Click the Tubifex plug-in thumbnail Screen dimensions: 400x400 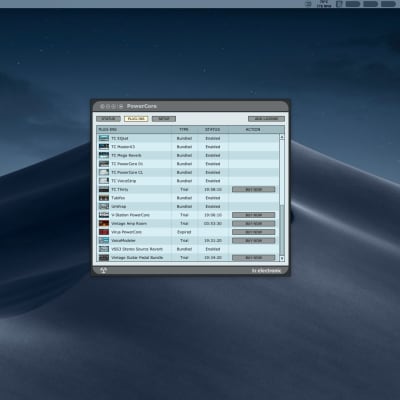pos(104,198)
